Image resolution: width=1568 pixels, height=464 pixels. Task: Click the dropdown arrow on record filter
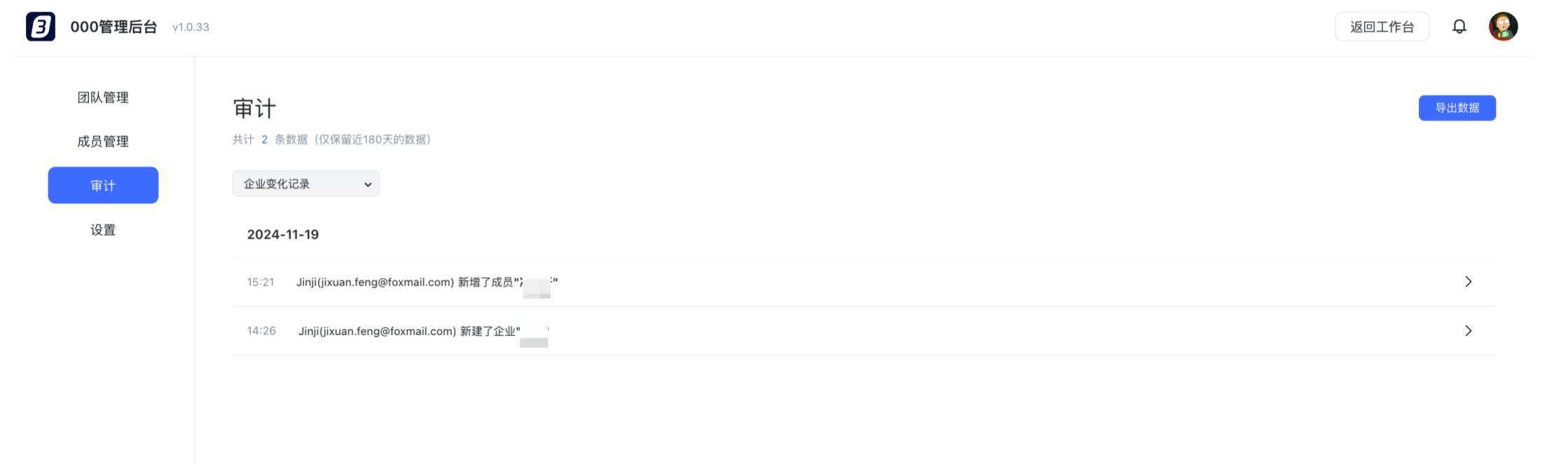(368, 184)
